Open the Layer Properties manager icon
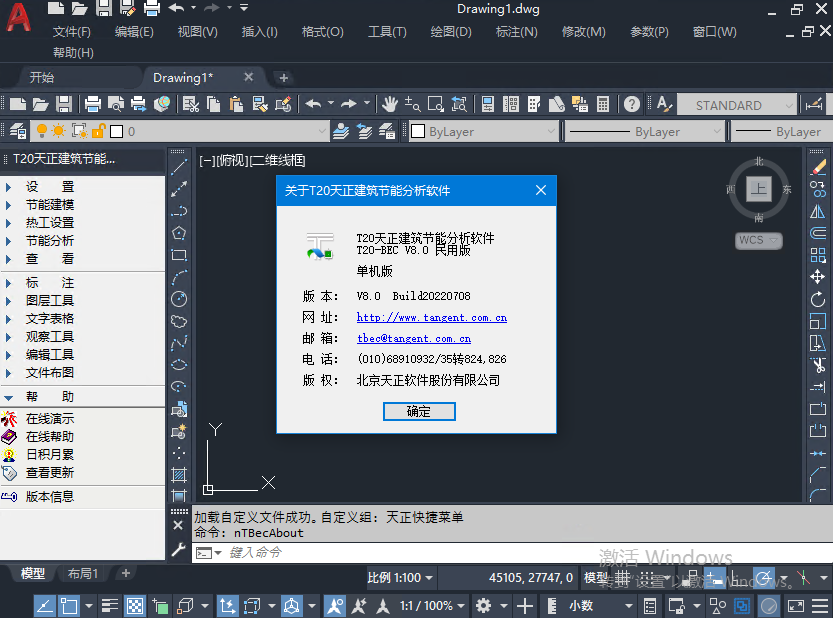This screenshot has height=618, width=833. coord(17,131)
